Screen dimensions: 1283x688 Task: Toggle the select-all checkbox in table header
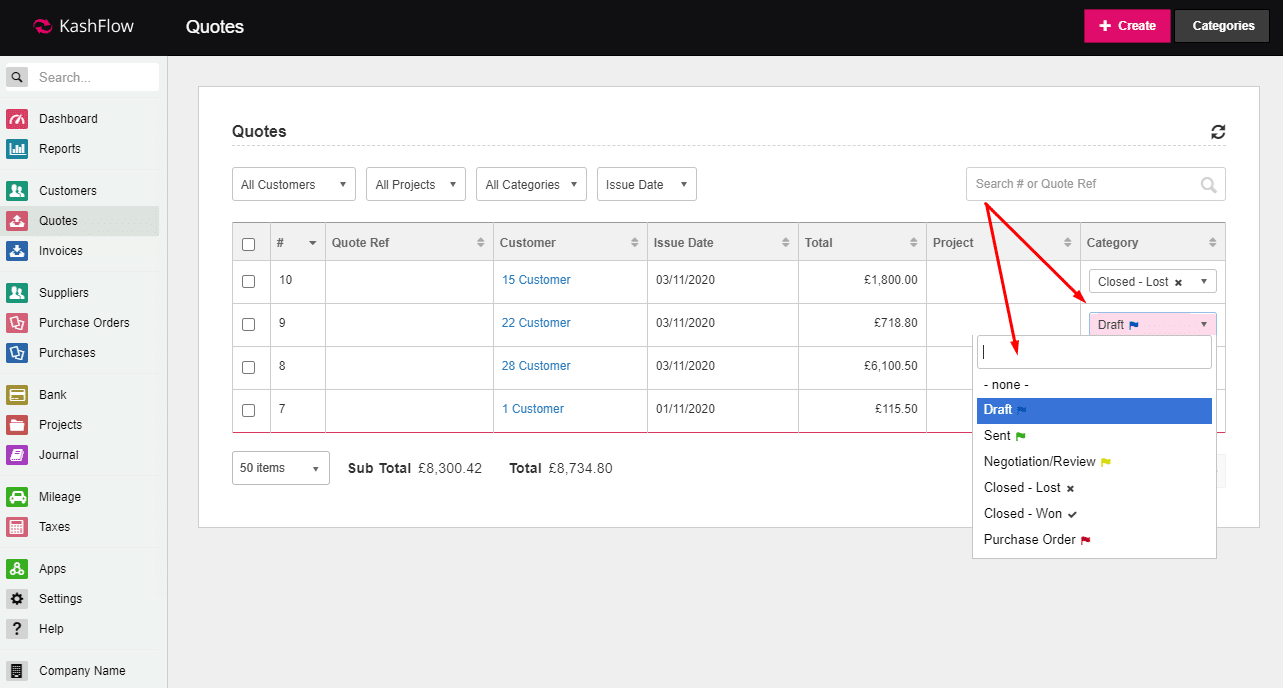pos(249,243)
